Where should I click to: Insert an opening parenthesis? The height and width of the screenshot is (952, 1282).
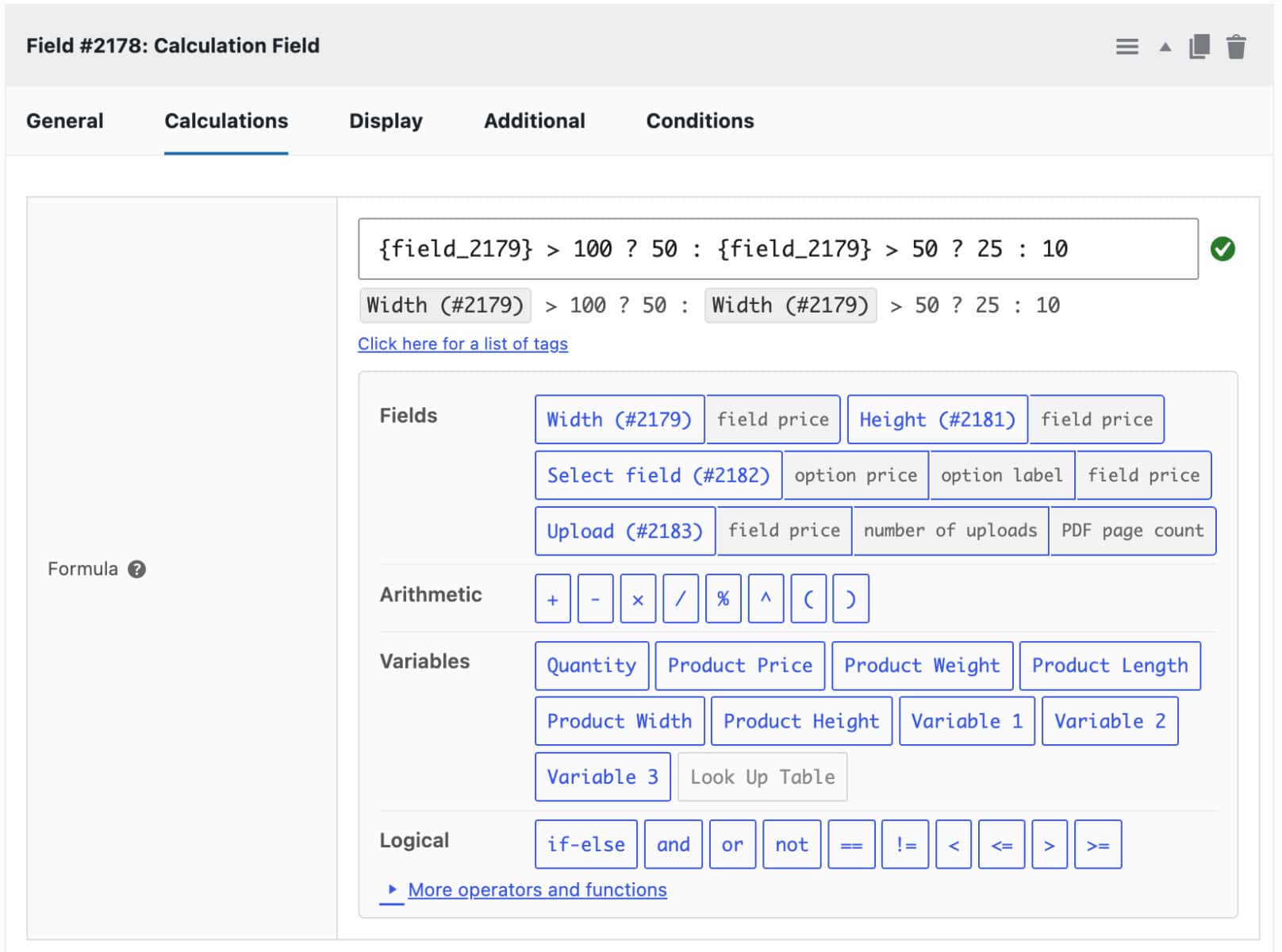coord(808,599)
